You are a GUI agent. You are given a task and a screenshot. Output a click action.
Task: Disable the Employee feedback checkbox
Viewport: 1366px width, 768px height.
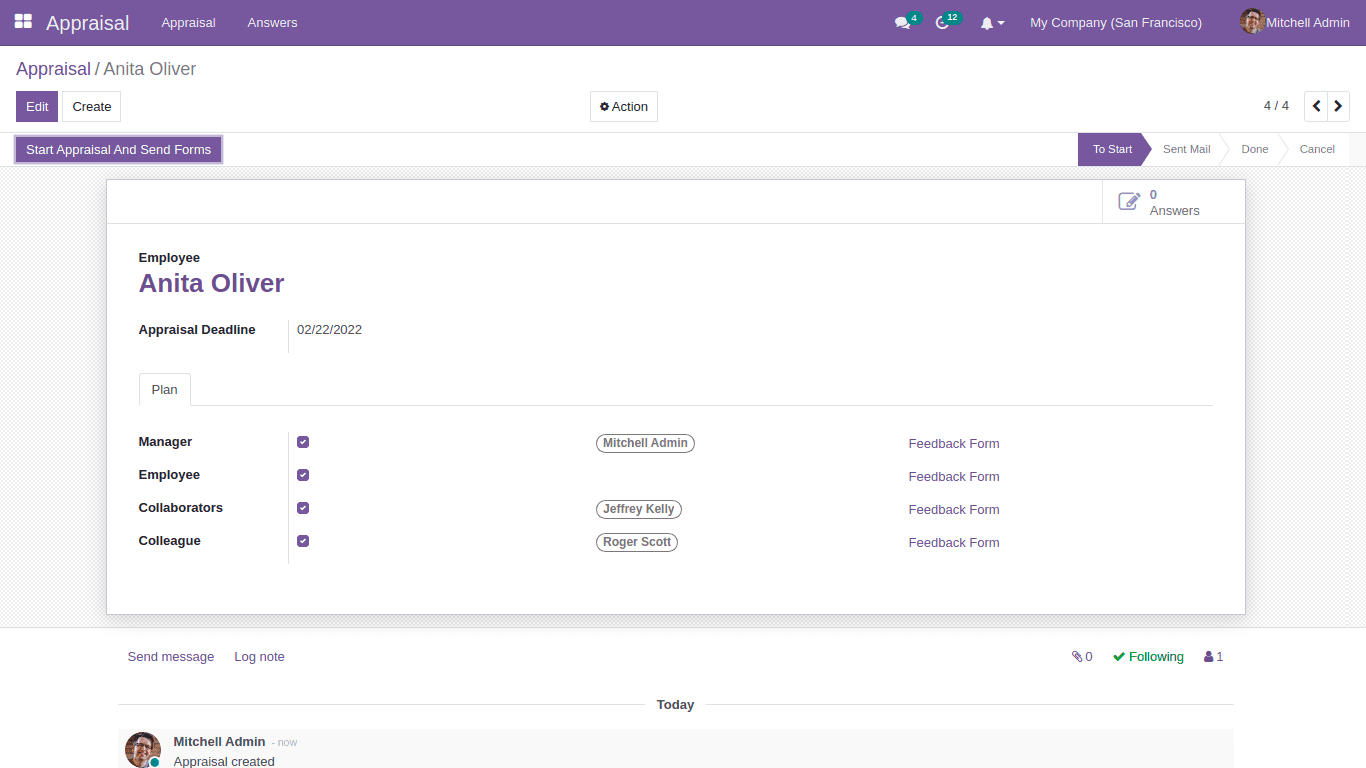[303, 474]
